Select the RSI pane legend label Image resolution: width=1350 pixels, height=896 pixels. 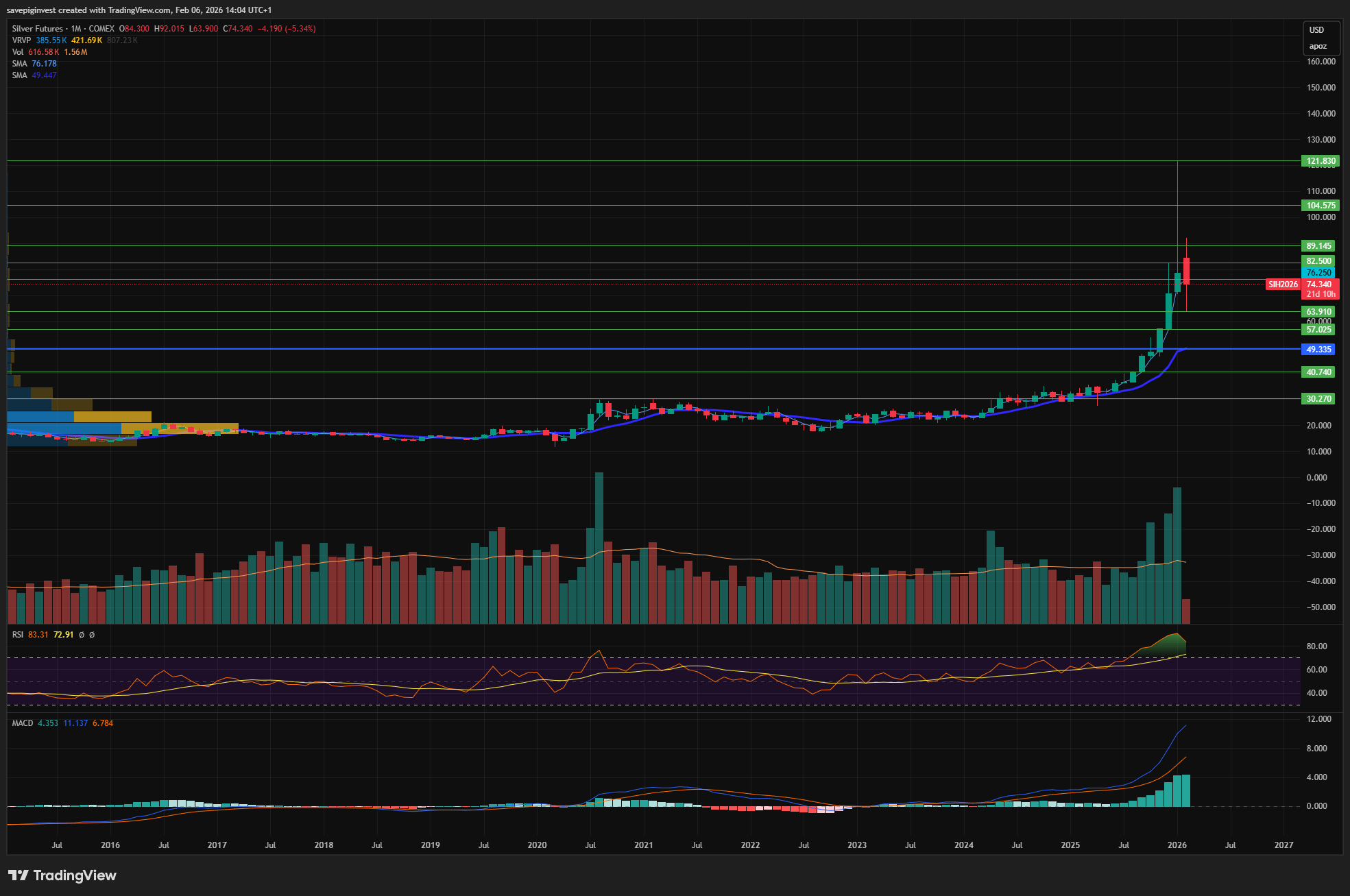click(x=18, y=635)
